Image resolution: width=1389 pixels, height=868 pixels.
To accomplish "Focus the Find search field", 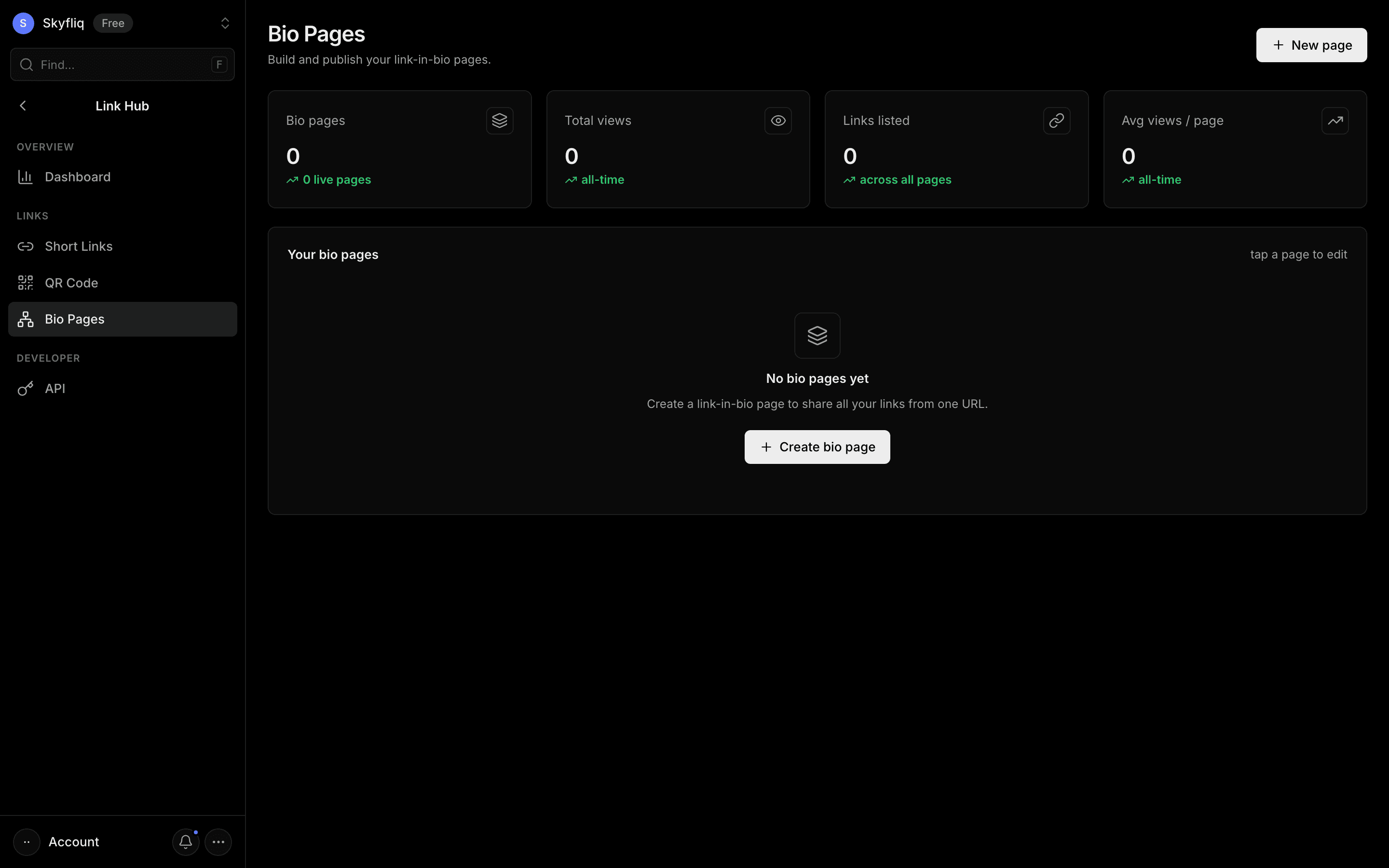I will tap(122, 64).
